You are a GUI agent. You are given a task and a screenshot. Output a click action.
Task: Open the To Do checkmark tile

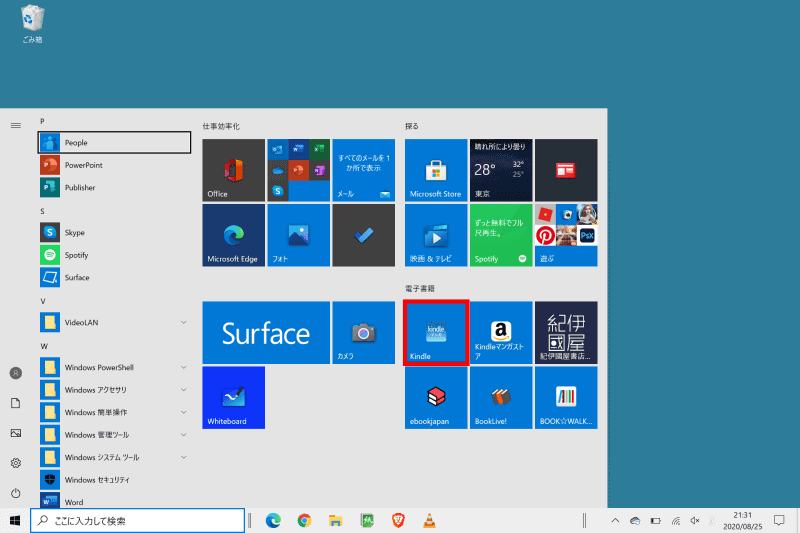363,235
